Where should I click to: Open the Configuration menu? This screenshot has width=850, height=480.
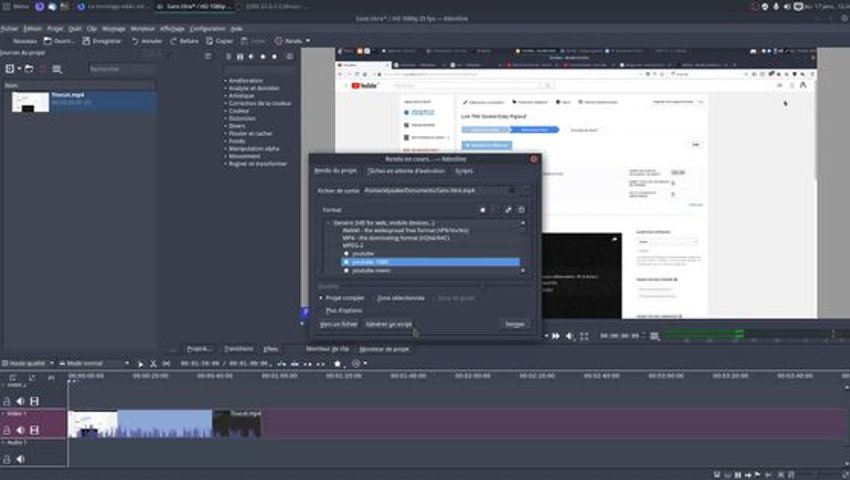pyautogui.click(x=207, y=29)
